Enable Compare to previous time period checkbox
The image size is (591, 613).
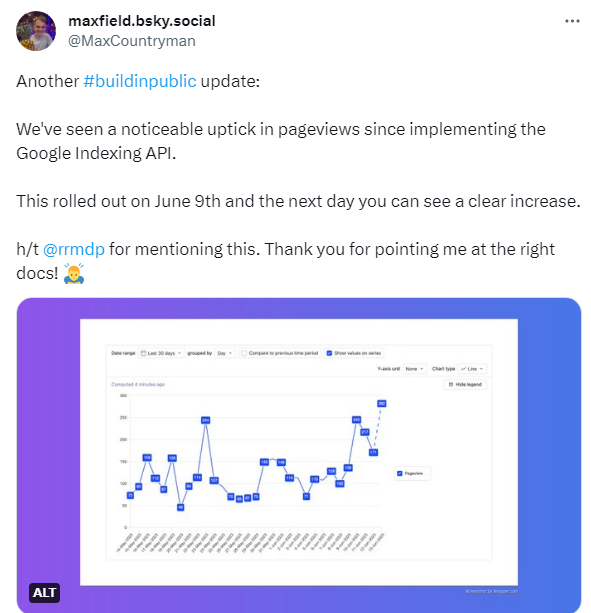click(244, 353)
